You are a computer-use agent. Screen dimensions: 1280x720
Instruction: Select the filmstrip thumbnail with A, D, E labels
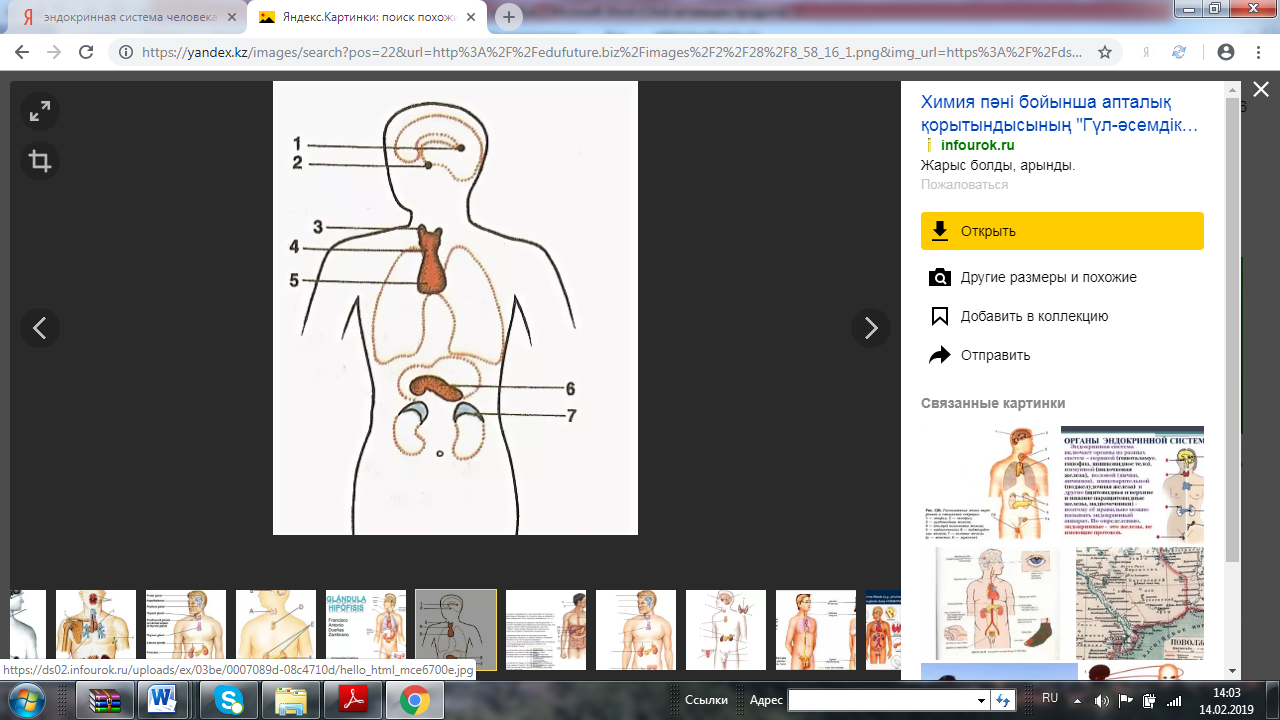[276, 630]
